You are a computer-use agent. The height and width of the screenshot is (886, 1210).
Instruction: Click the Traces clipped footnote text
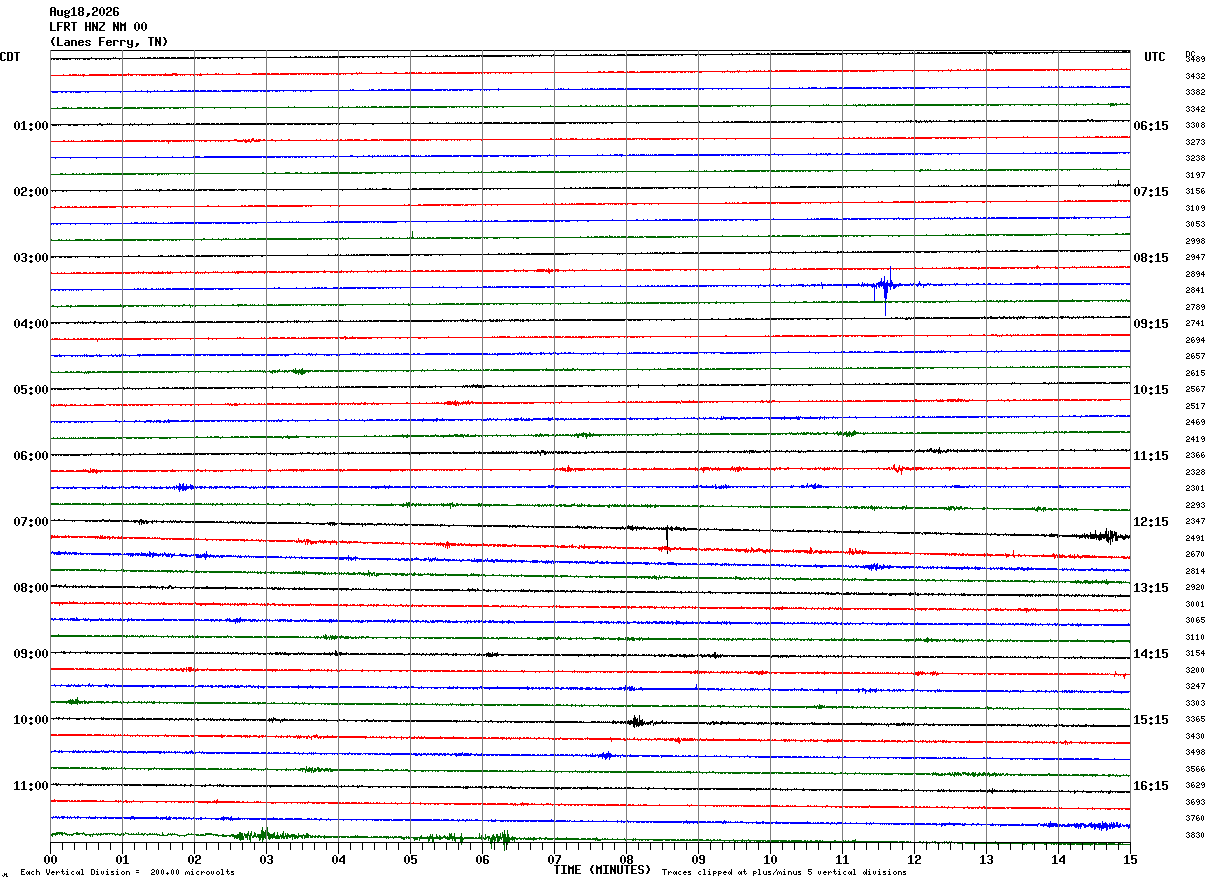point(784,872)
